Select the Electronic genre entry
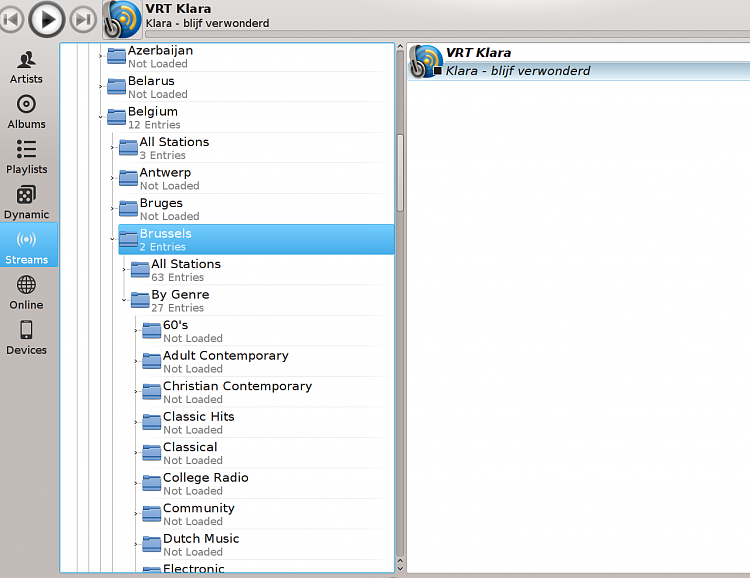 pos(268,567)
